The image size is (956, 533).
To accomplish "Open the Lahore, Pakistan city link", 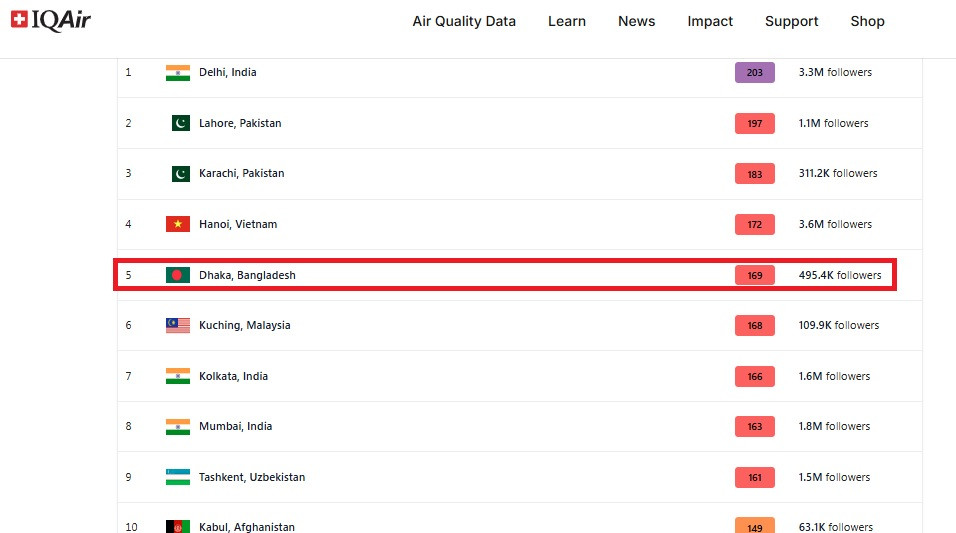I will click(x=240, y=123).
